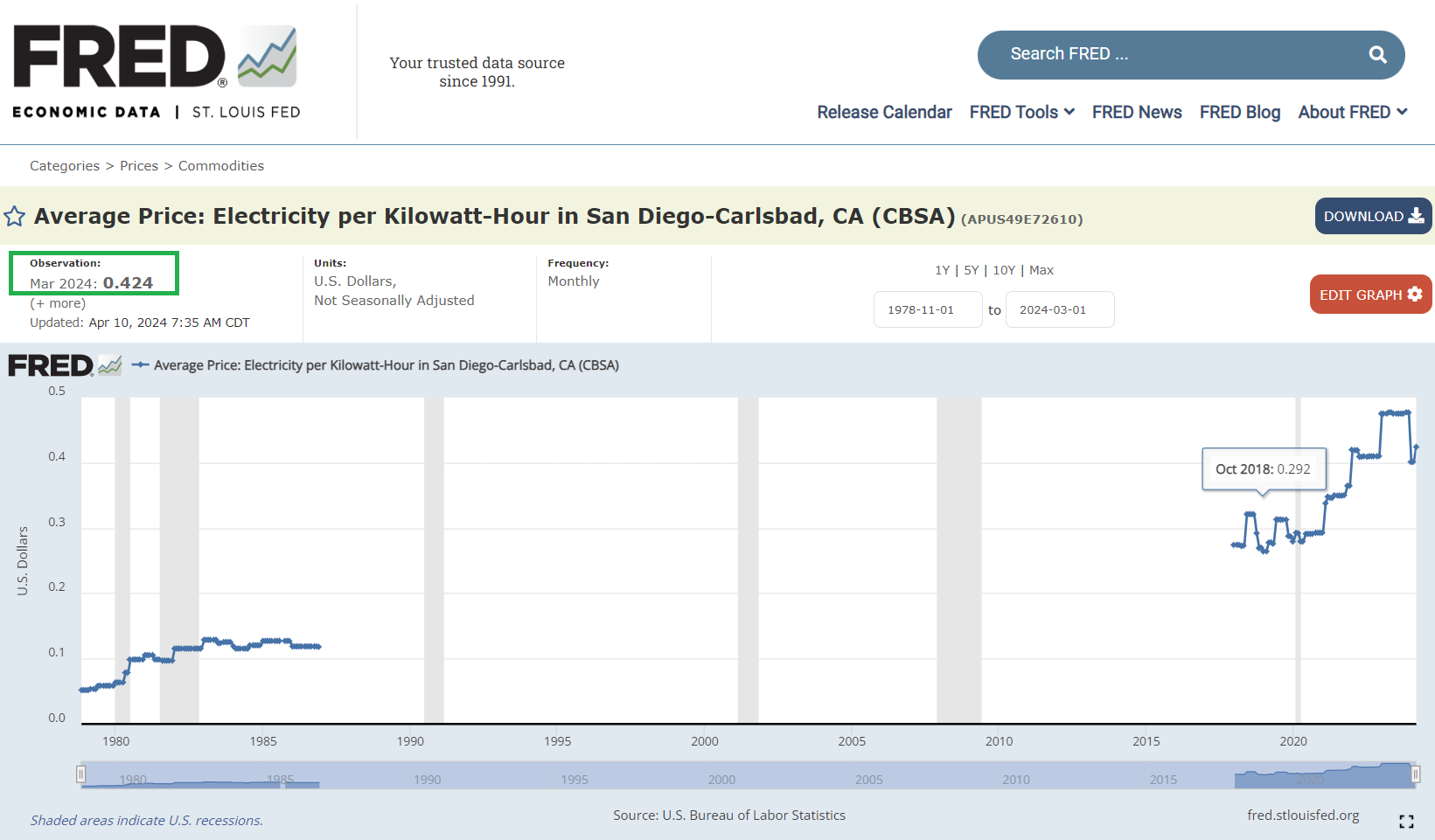Open the Categories breadcrumb link
The width and height of the screenshot is (1435, 840).
65,166
